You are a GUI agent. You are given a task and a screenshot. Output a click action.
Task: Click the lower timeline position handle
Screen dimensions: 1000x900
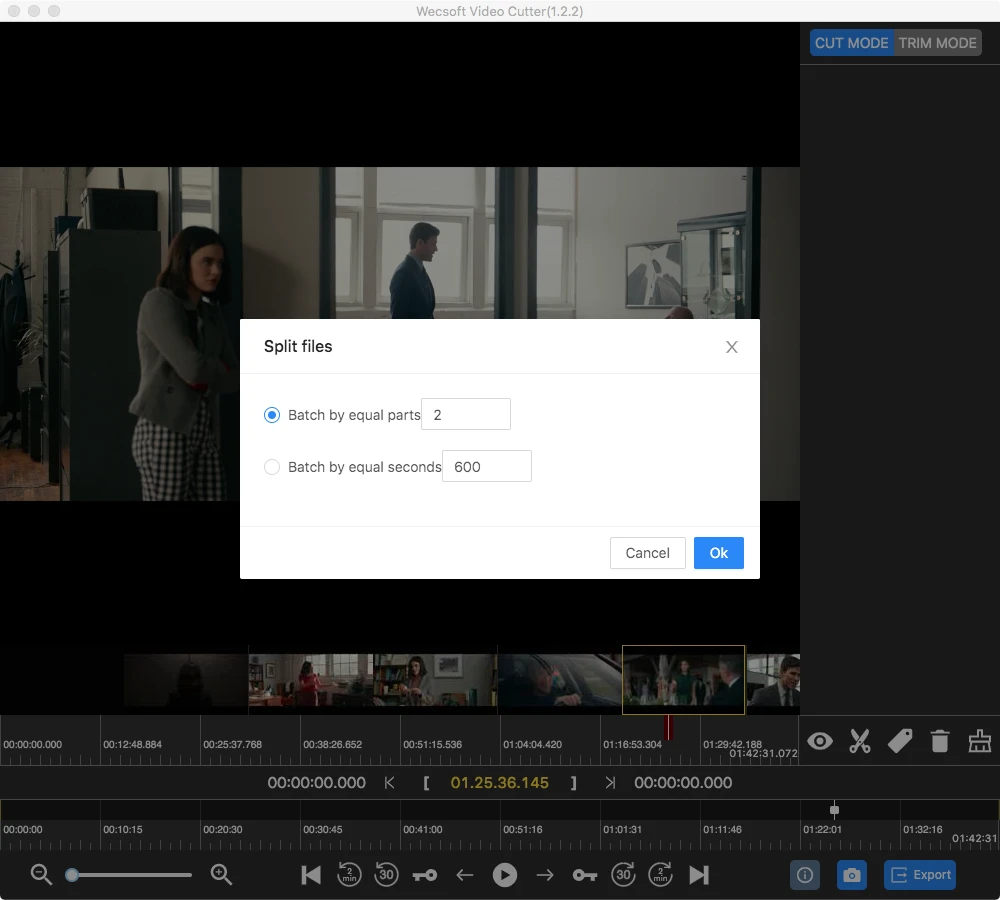[834, 810]
